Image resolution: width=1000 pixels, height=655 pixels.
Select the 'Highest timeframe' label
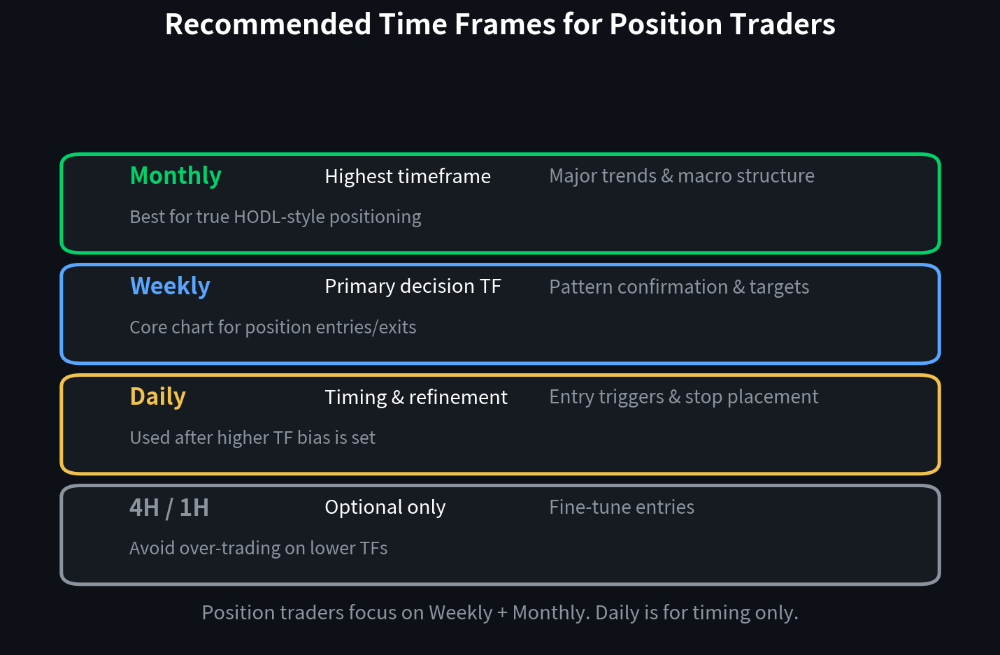[x=408, y=176]
